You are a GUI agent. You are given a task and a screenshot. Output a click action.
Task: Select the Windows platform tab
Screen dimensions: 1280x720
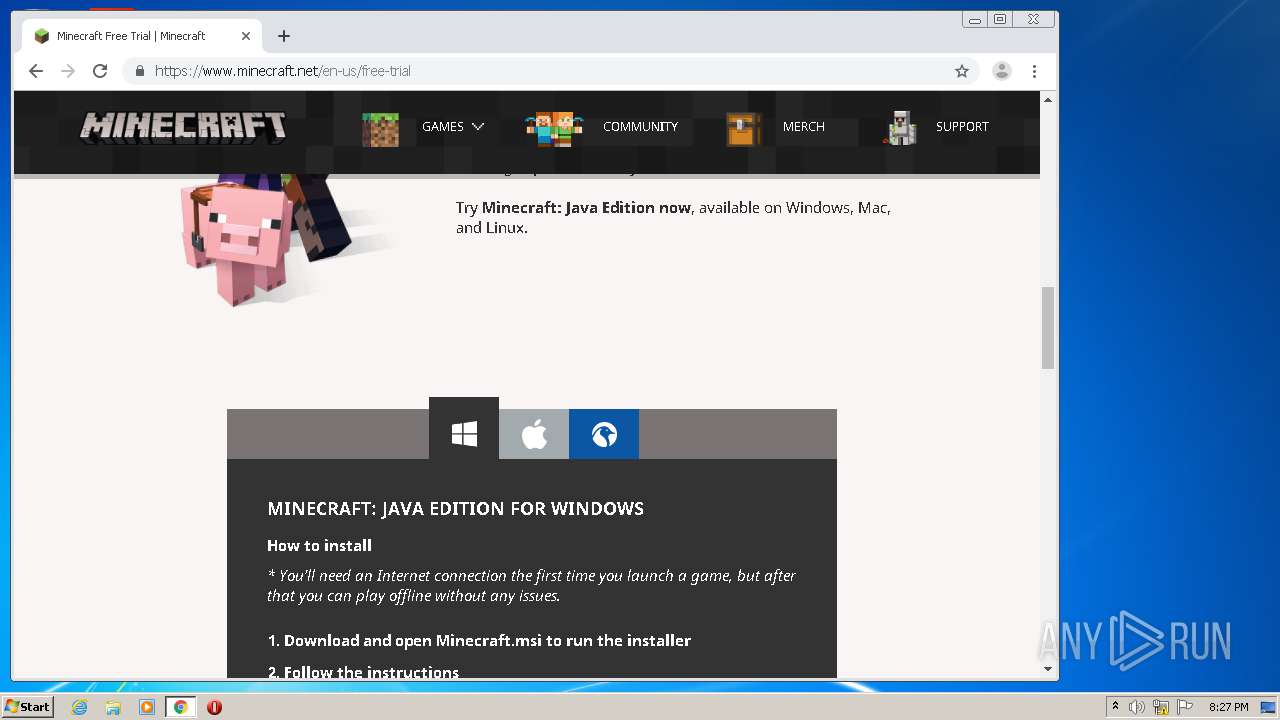464,430
